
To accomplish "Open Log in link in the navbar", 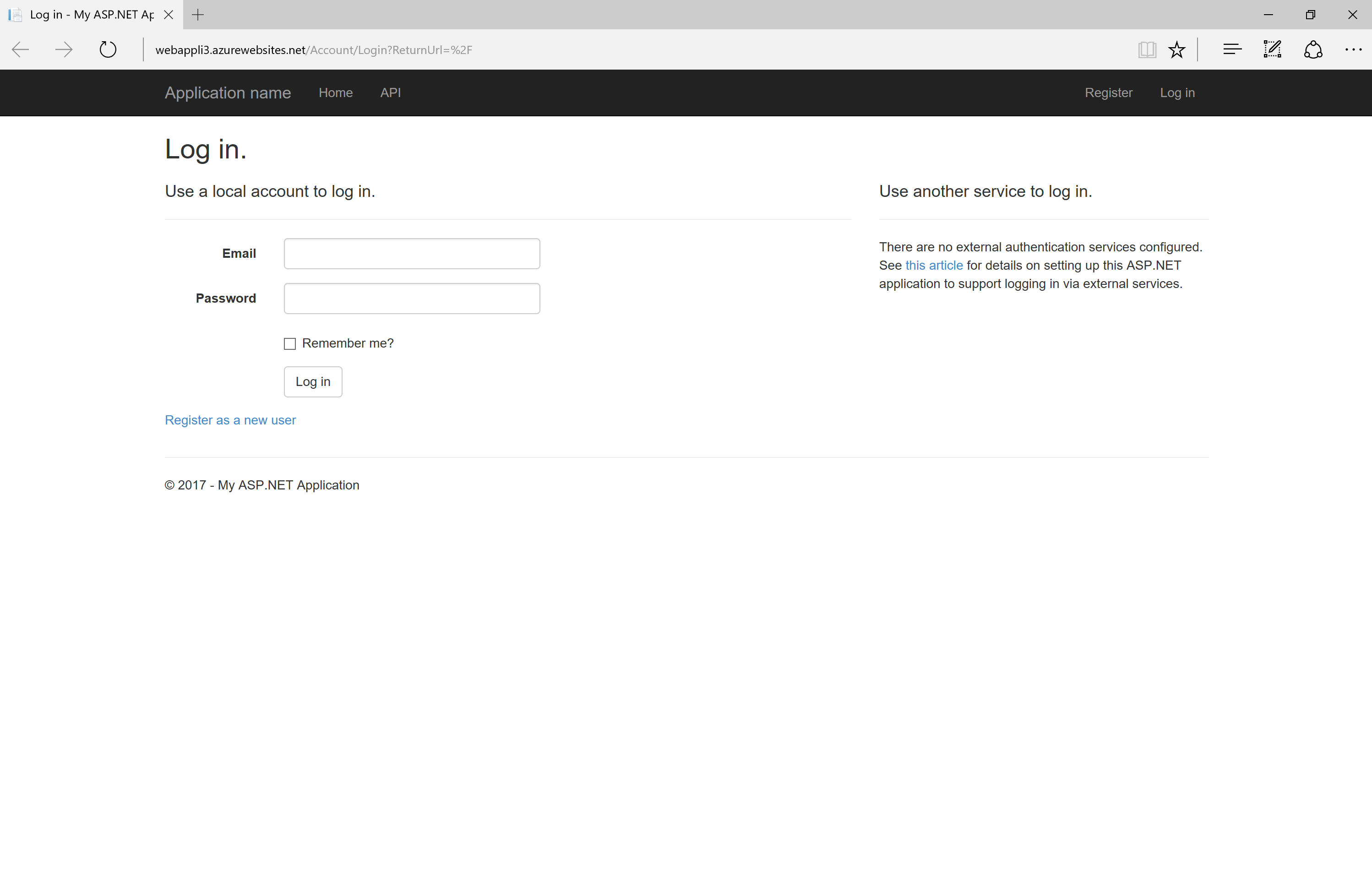I will 1177,92.
